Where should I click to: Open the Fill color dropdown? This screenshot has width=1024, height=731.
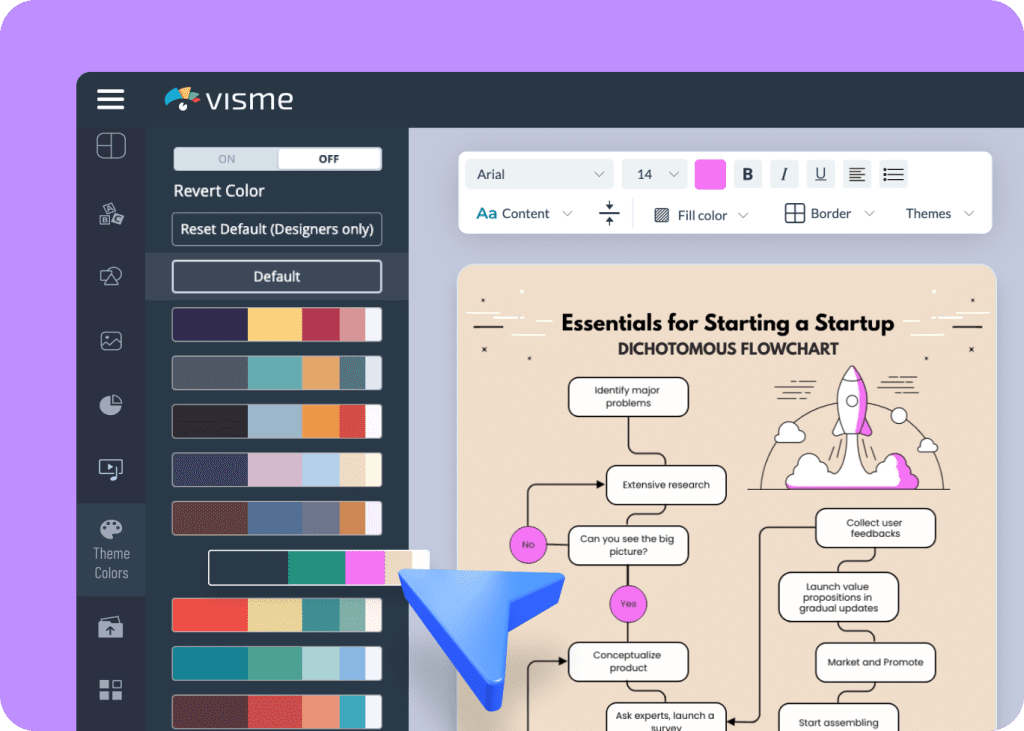699,213
